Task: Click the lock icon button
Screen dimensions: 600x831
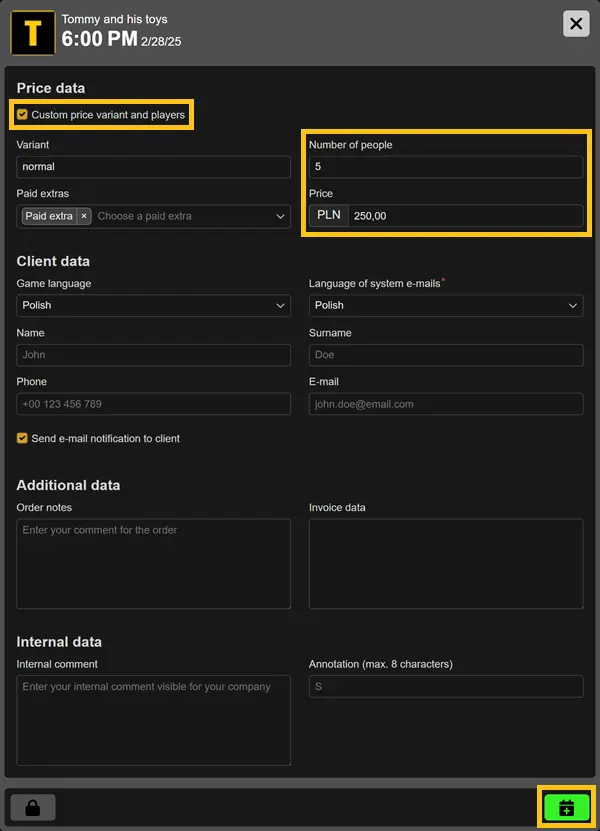Action: click(x=32, y=807)
